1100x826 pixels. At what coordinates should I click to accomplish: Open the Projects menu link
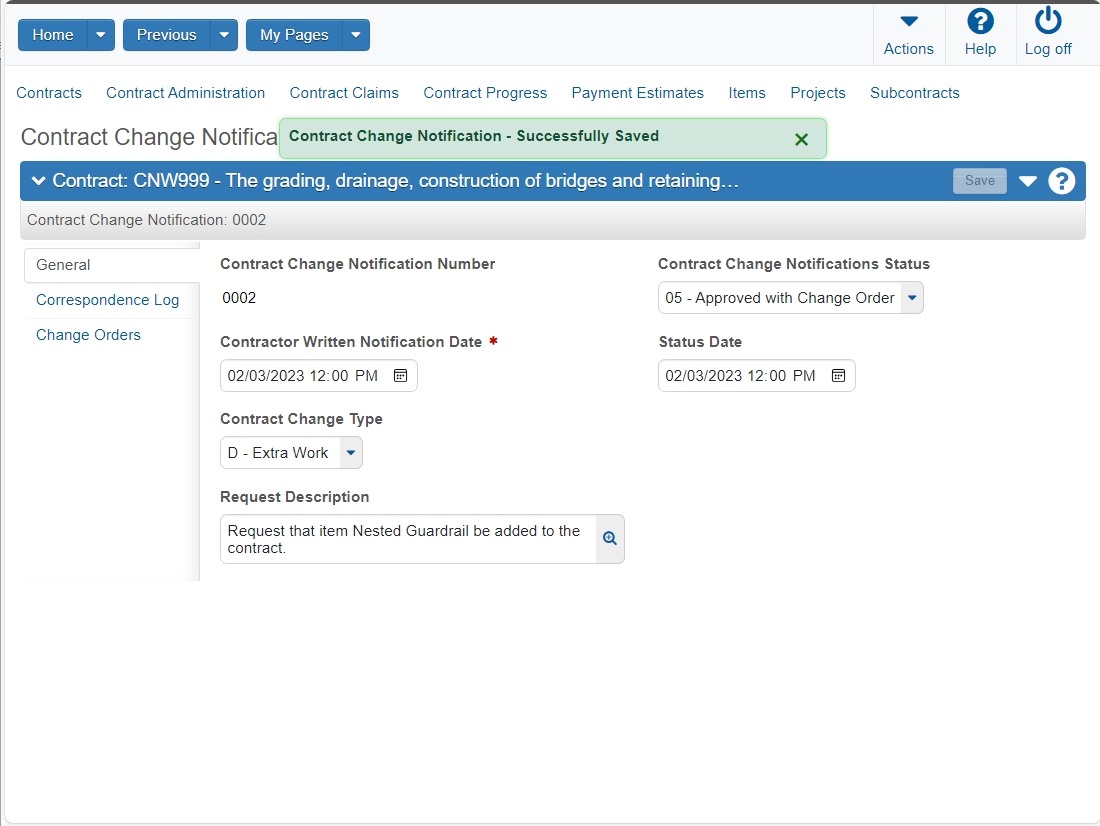coord(817,93)
